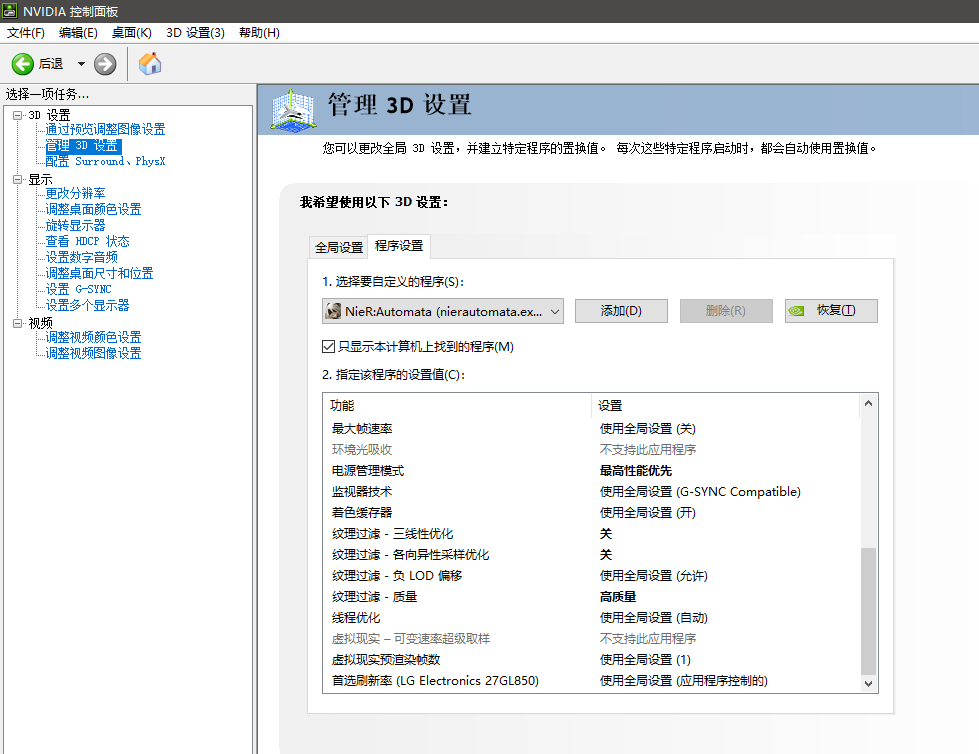This screenshot has height=754, width=979.
Task: Open 设置 G-SYNC task
Action: coord(78,289)
